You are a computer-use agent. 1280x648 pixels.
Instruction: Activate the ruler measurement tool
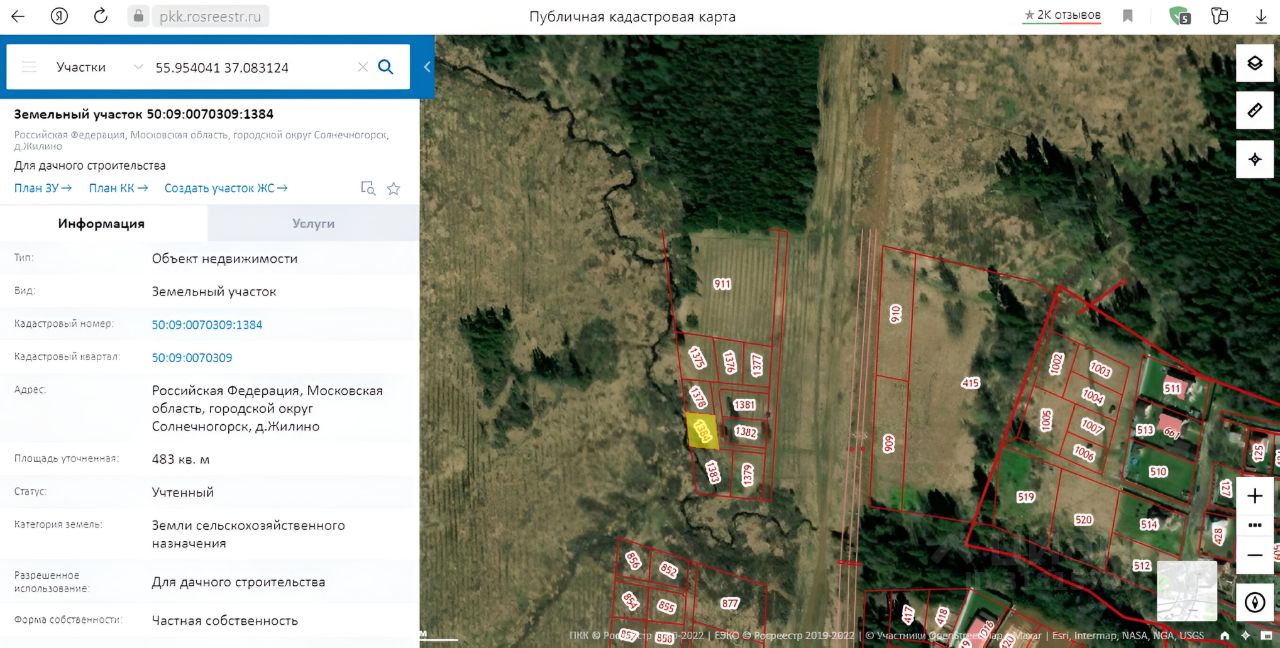tap(1254, 110)
